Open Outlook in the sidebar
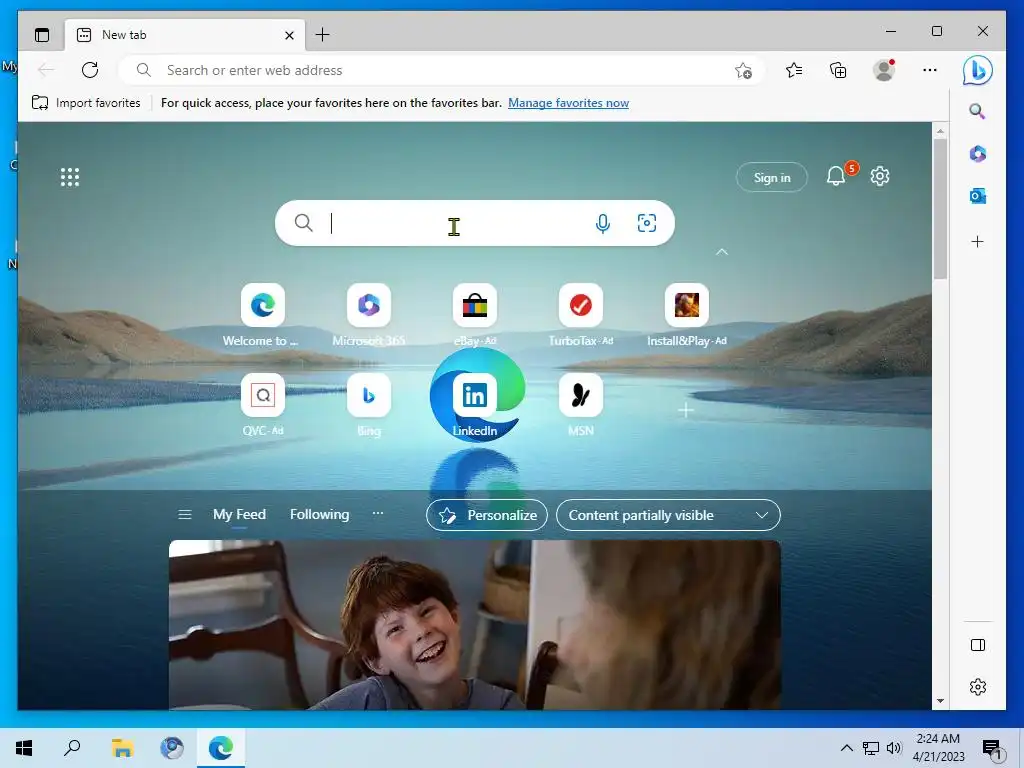The height and width of the screenshot is (768, 1024). 978,196
